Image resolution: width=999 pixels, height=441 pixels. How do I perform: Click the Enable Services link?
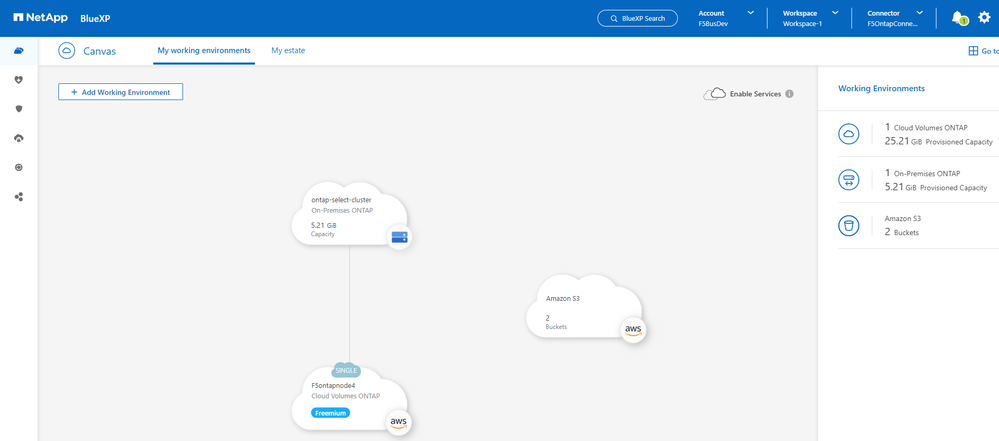pos(754,94)
